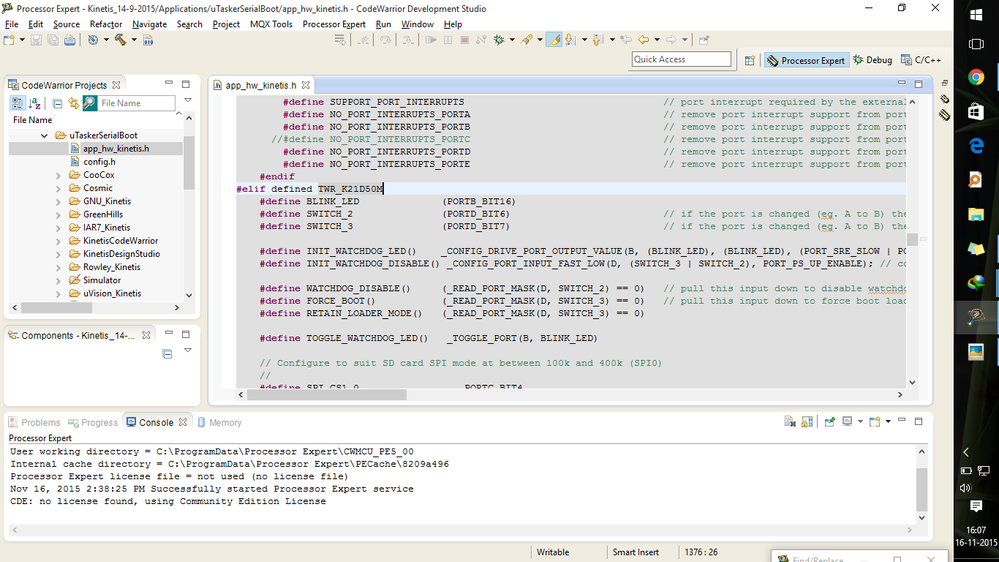
Task: Click the build target icon beside the hammer
Action: (93, 40)
